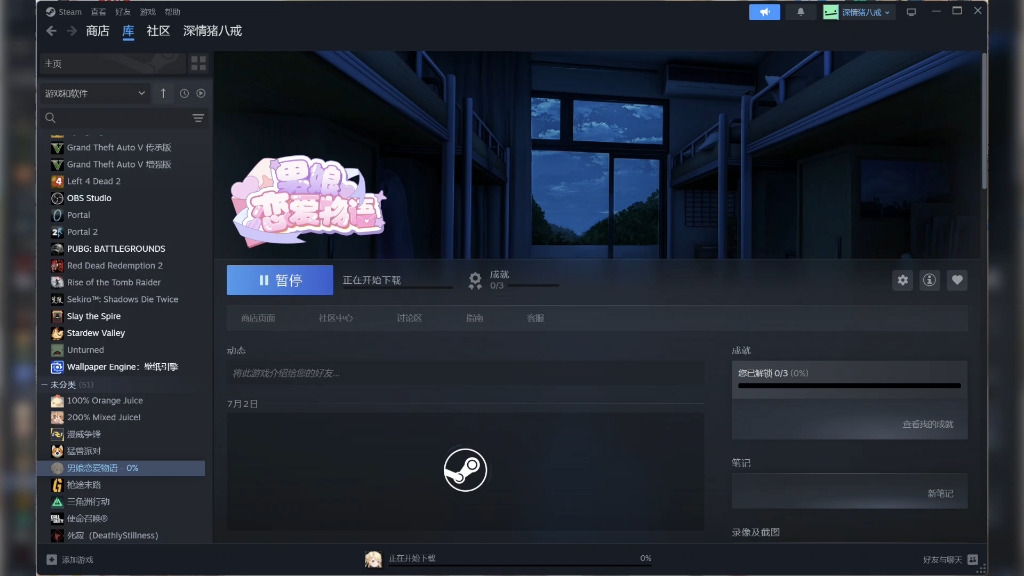Open friends and chat icon

(x=972, y=560)
